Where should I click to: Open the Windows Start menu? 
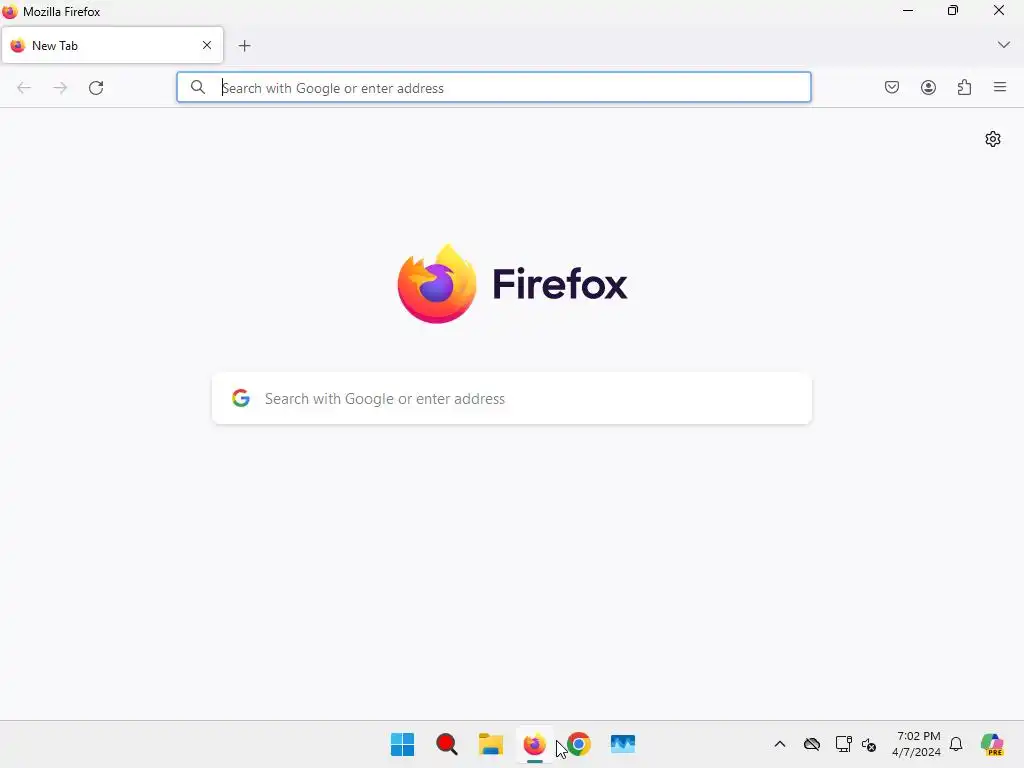point(402,744)
